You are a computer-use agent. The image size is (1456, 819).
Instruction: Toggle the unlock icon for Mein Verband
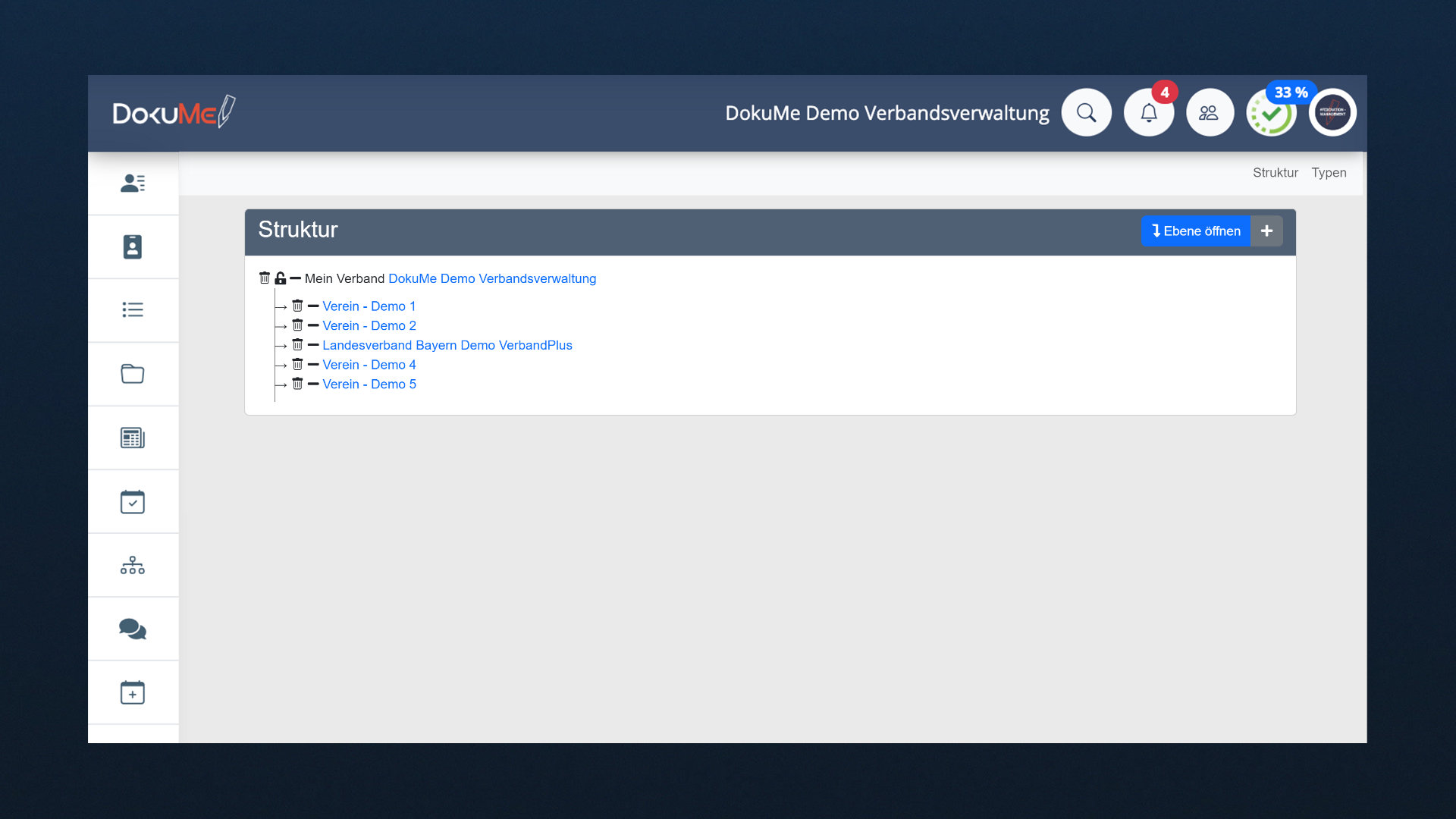280,278
